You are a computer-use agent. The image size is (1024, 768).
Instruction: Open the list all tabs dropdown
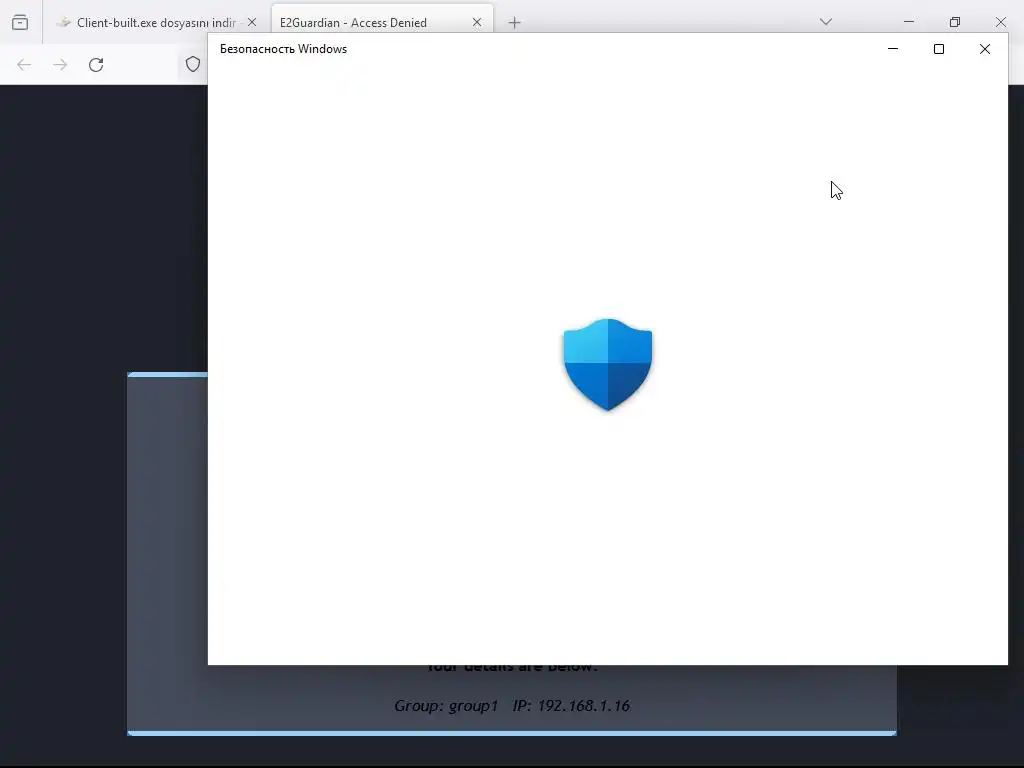point(826,22)
